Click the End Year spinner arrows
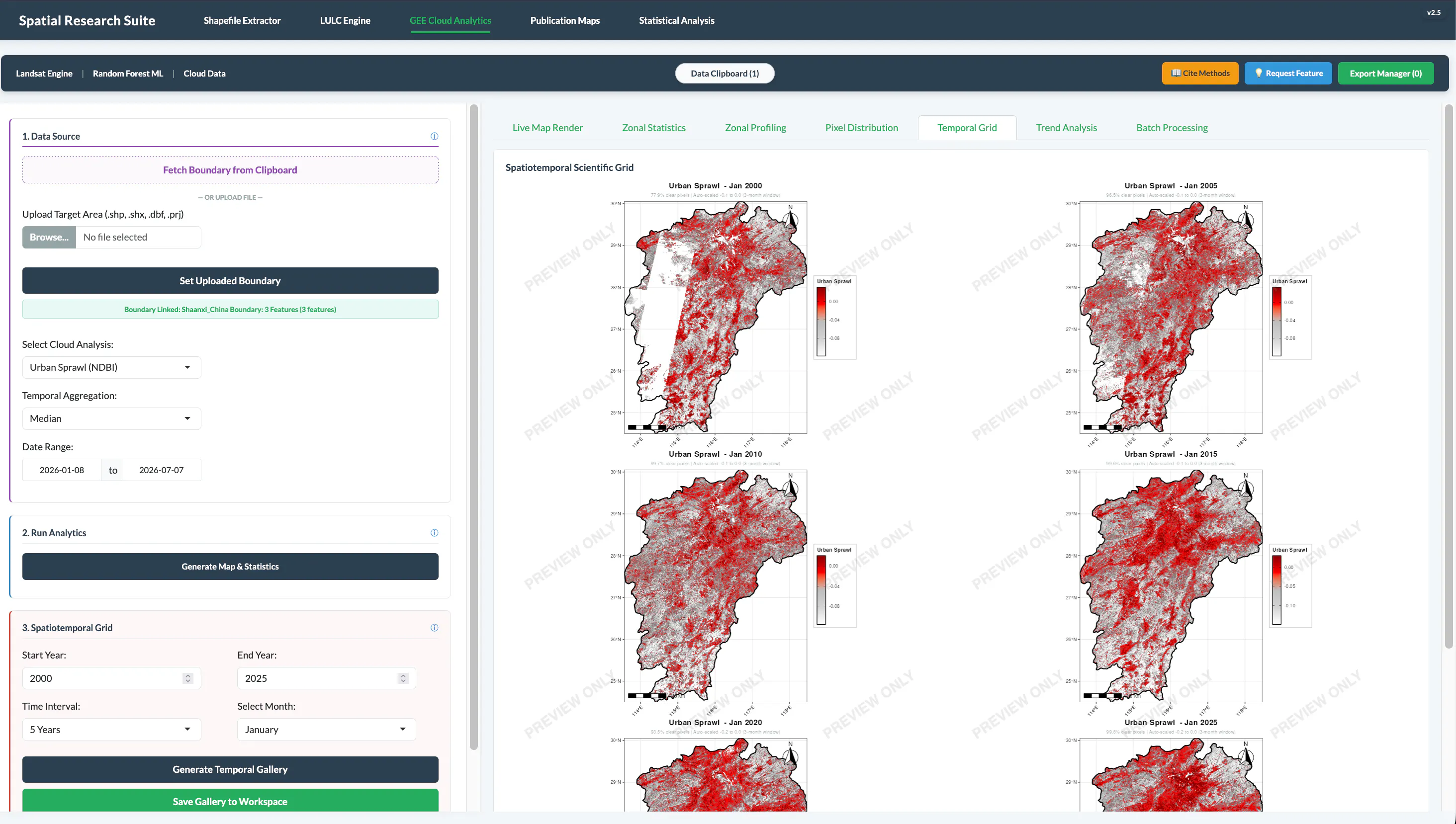1456x824 pixels. coord(403,678)
